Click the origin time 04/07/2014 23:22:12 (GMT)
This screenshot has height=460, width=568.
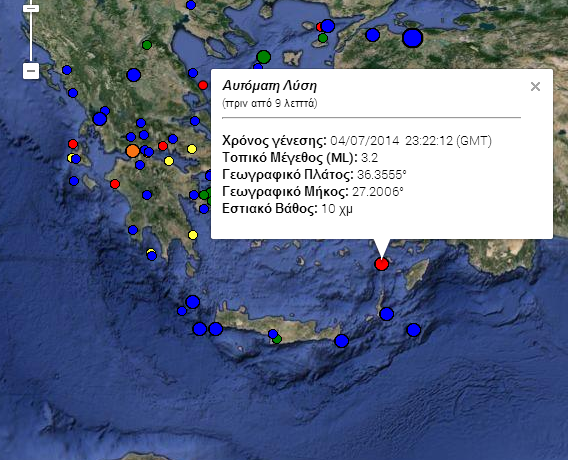[411, 141]
